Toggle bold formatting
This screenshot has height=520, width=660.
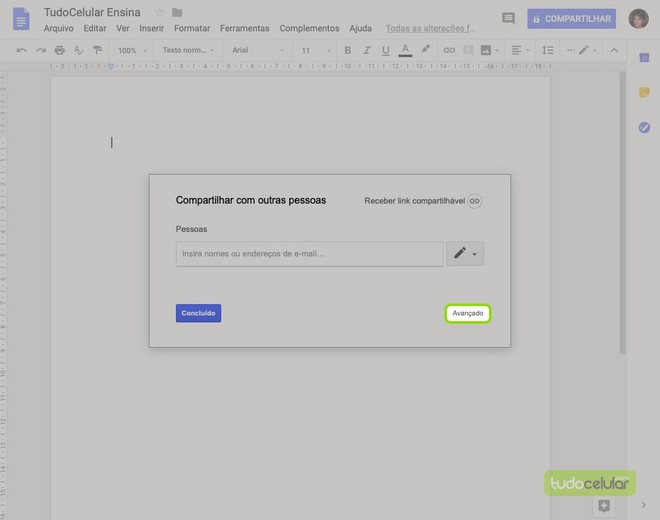point(348,50)
